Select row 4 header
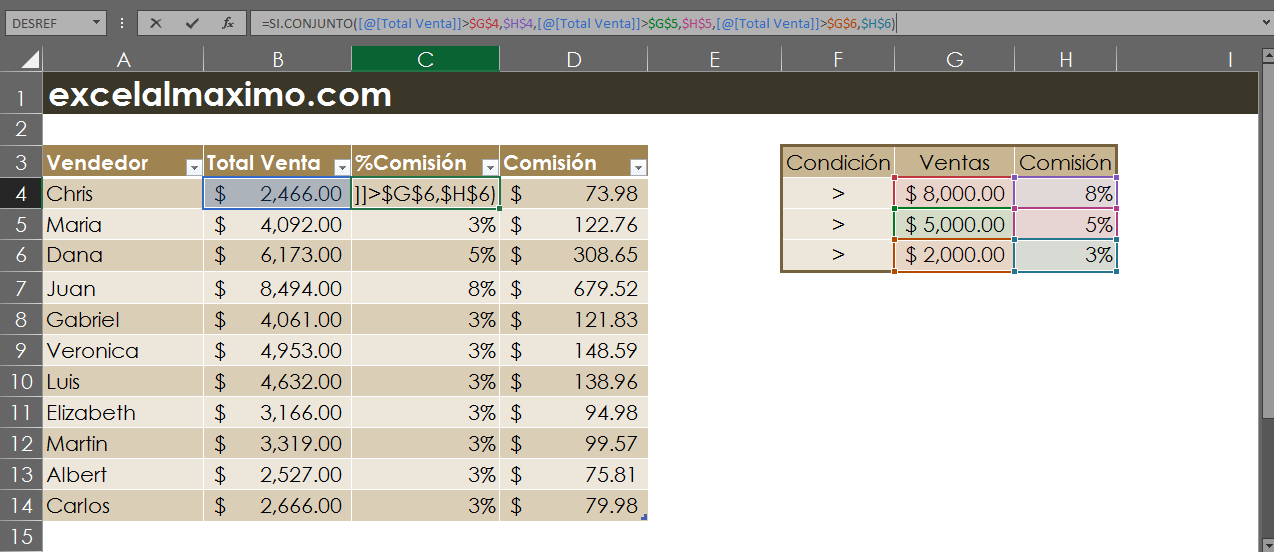Image resolution: width=1274 pixels, height=552 pixels. click(x=21, y=193)
